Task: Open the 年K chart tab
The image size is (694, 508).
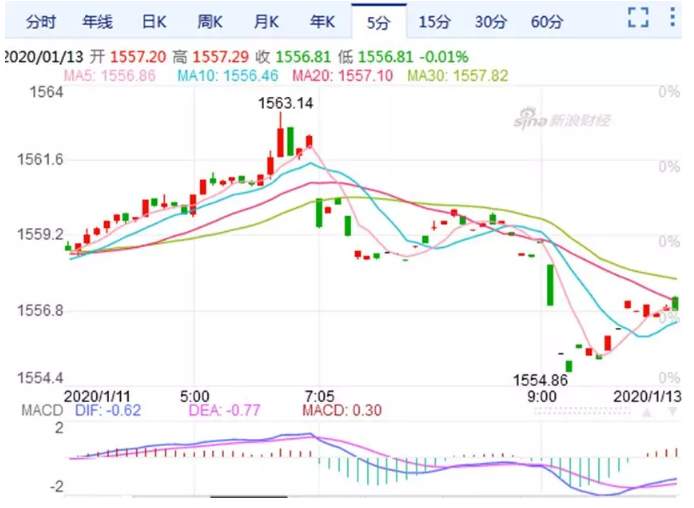Action: [322, 21]
